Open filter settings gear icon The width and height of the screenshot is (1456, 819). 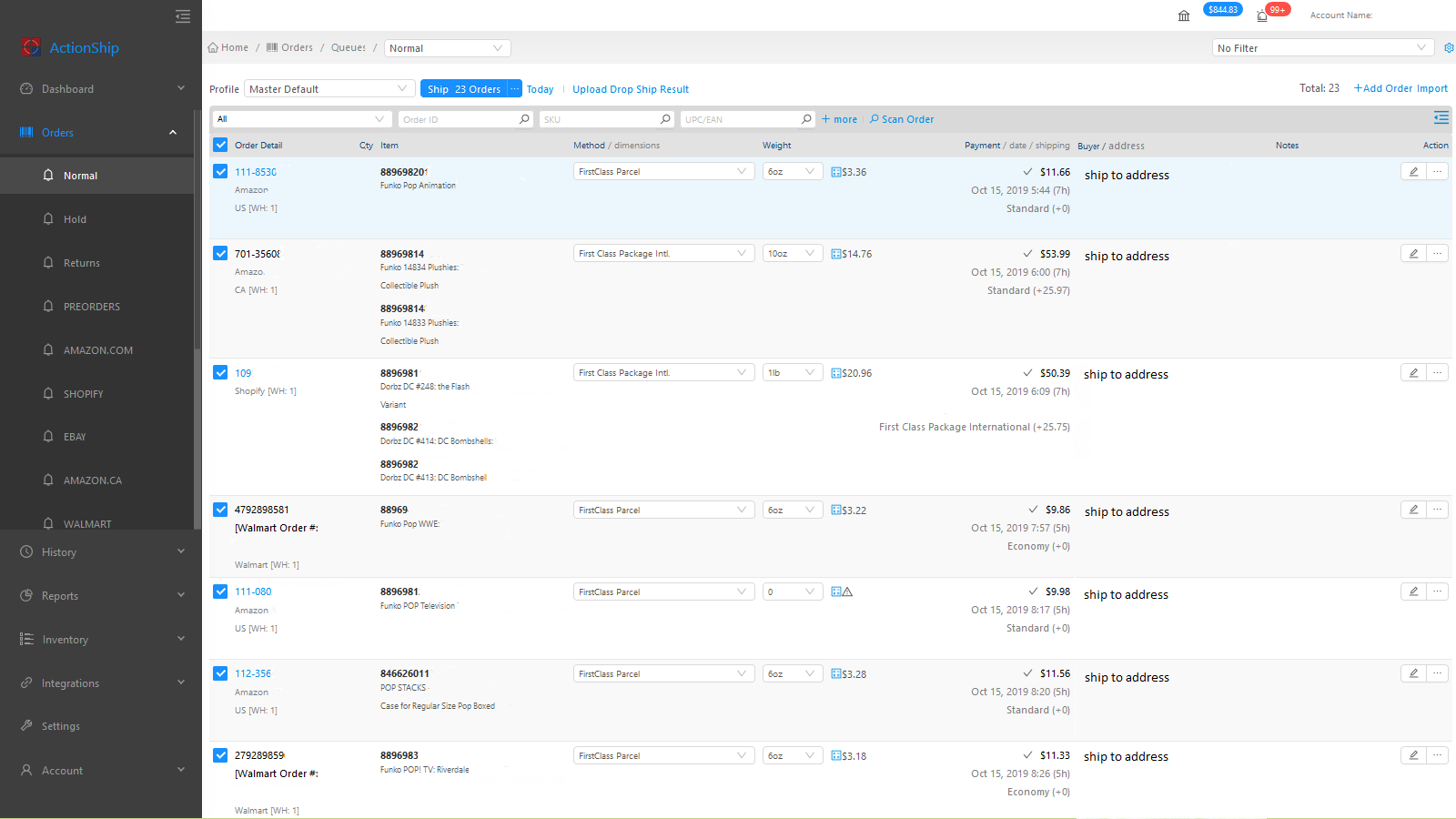1449,48
